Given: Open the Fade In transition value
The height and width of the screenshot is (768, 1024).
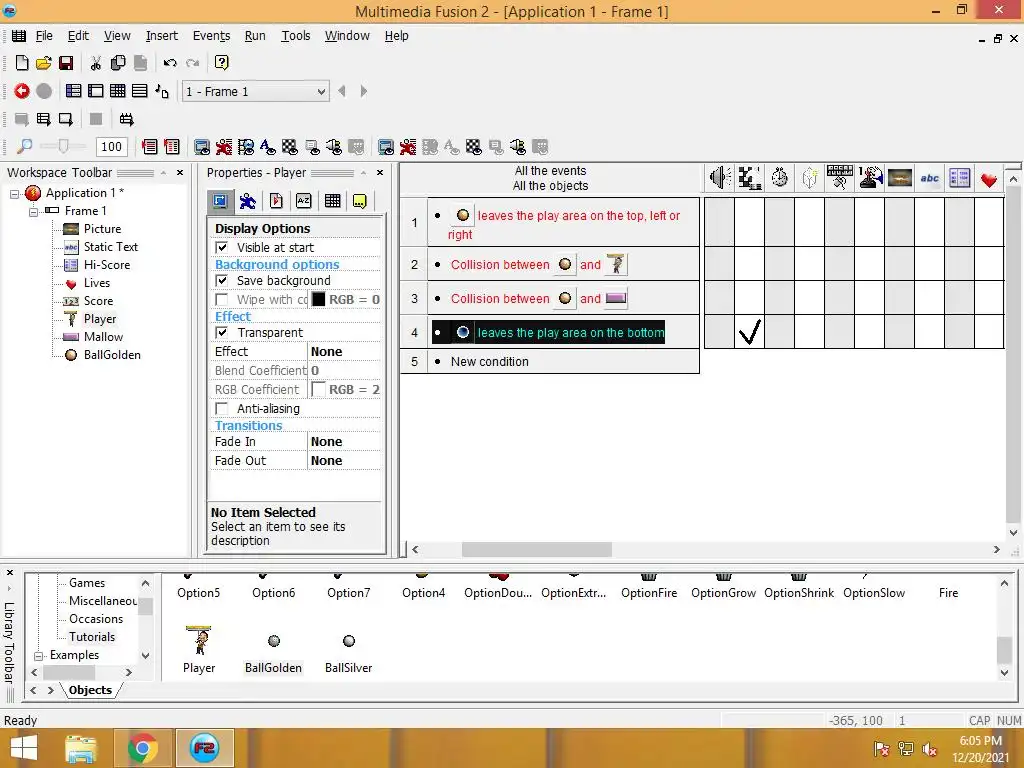Looking at the screenshot, I should (x=344, y=441).
